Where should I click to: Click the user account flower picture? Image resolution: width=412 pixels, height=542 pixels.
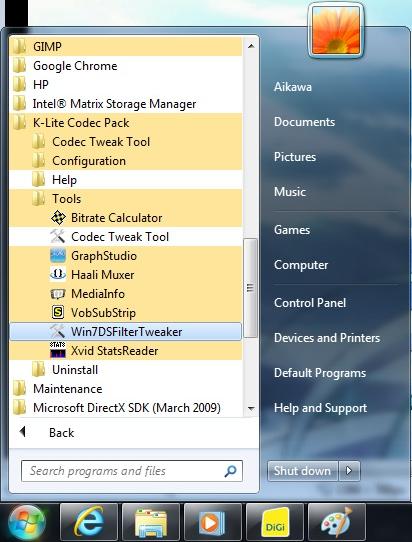[x=336, y=31]
